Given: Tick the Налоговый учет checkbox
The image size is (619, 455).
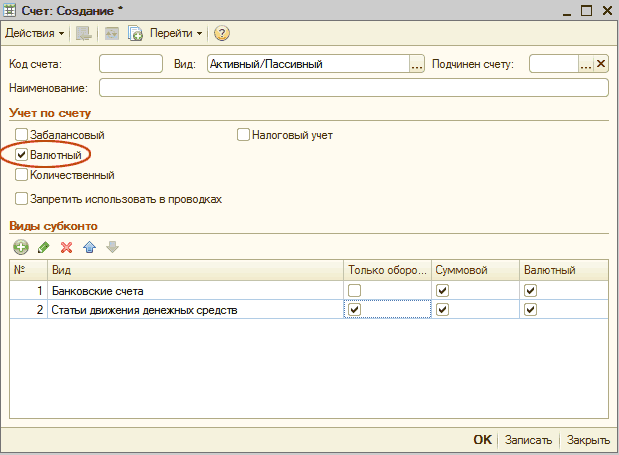Looking at the screenshot, I should (x=243, y=135).
